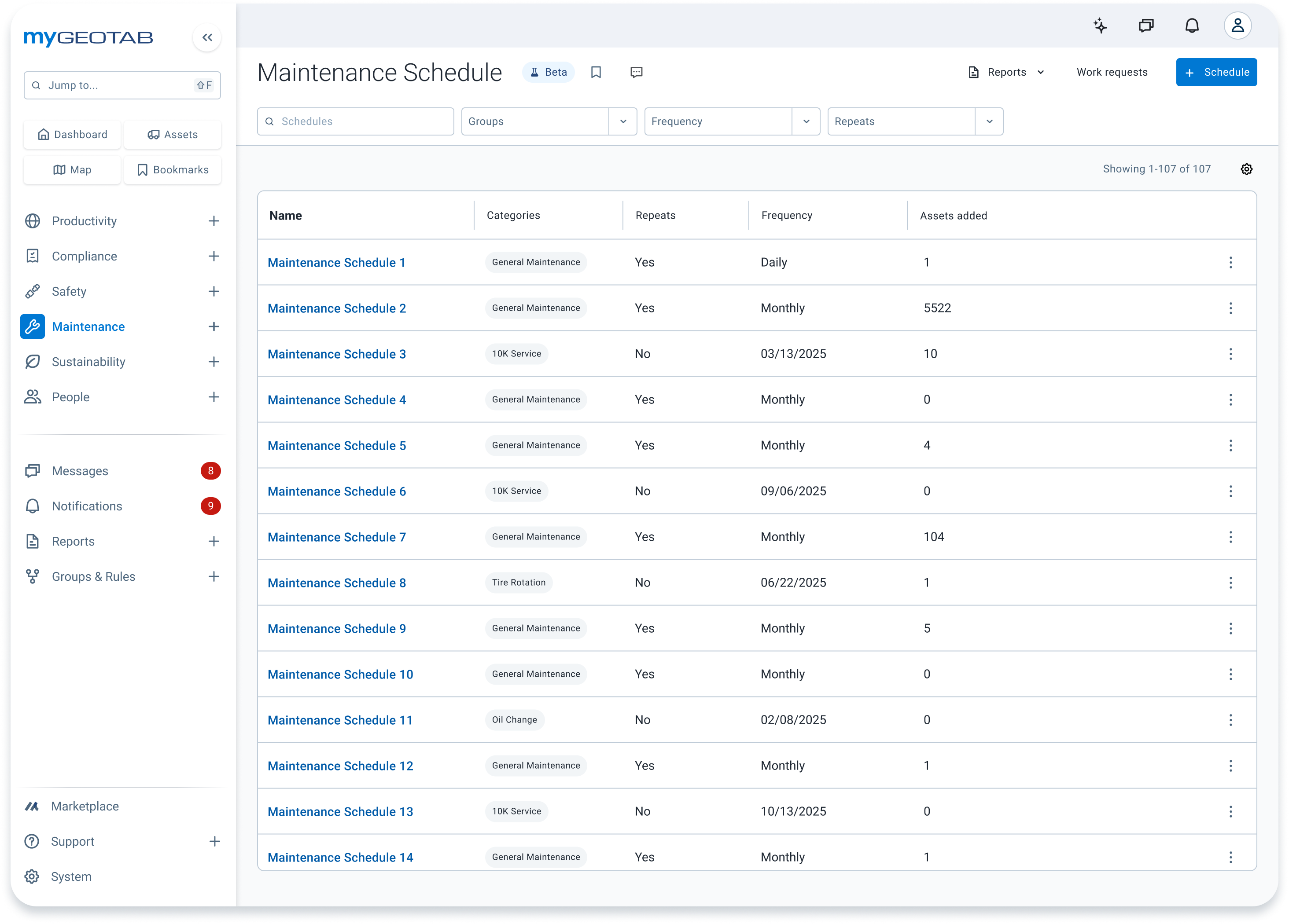Image resolution: width=1289 pixels, height=924 pixels.
Task: Open Marketplace
Action: 85,807
